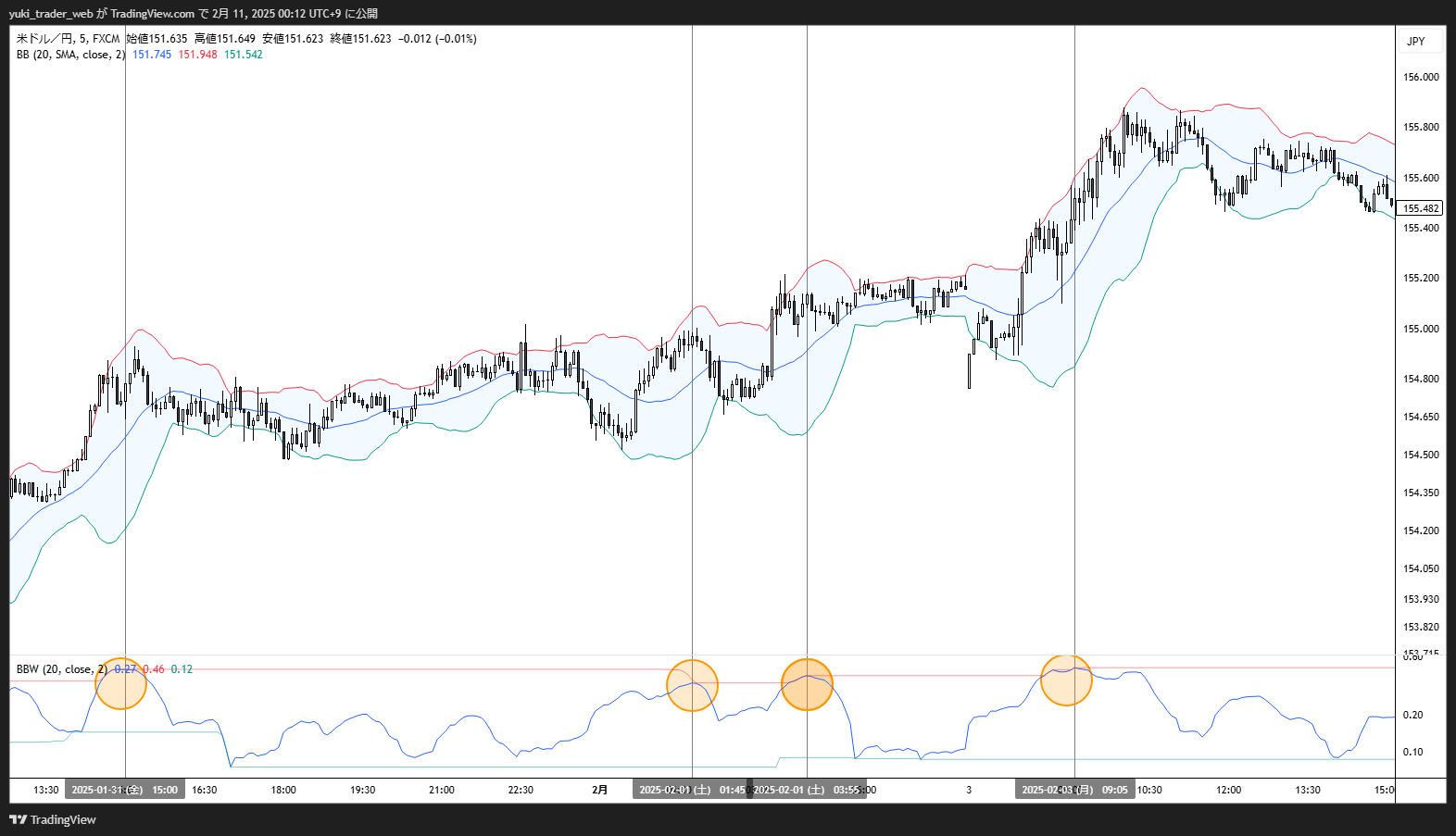Click the 2025-01-31 15:00 time label
Screen dimensions: 1456x836
(125, 790)
